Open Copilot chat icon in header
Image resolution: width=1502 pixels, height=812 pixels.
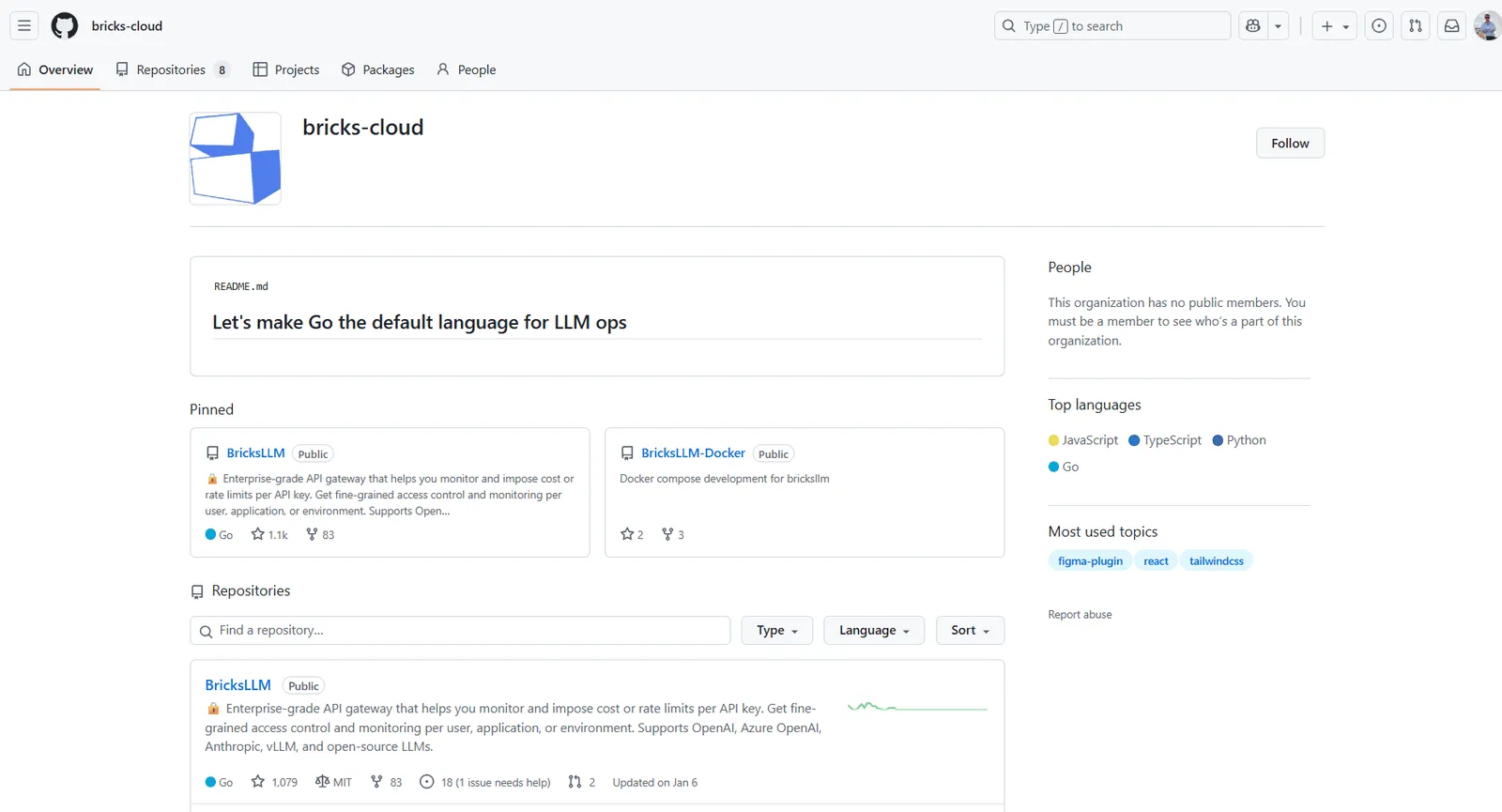pos(1253,26)
